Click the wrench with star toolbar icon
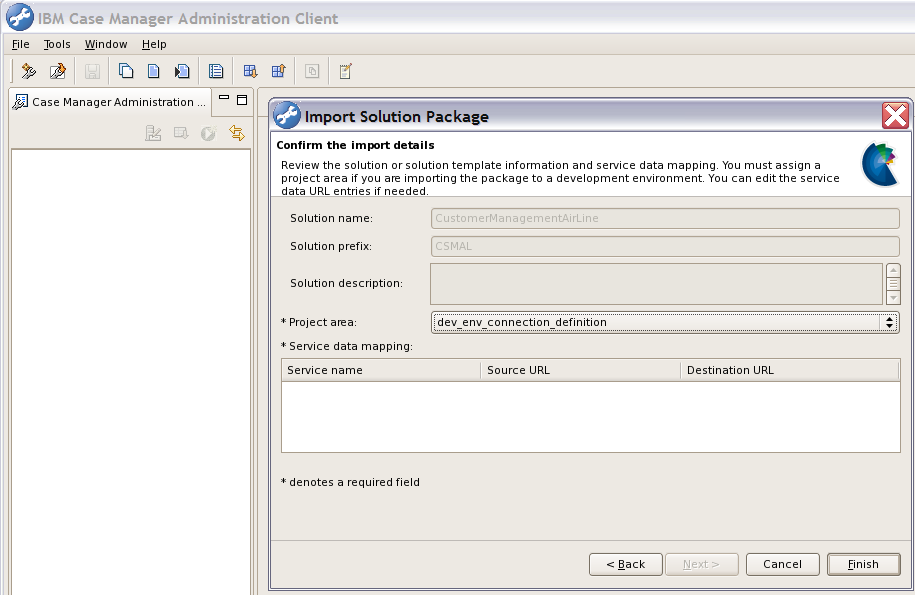 [x=28, y=71]
